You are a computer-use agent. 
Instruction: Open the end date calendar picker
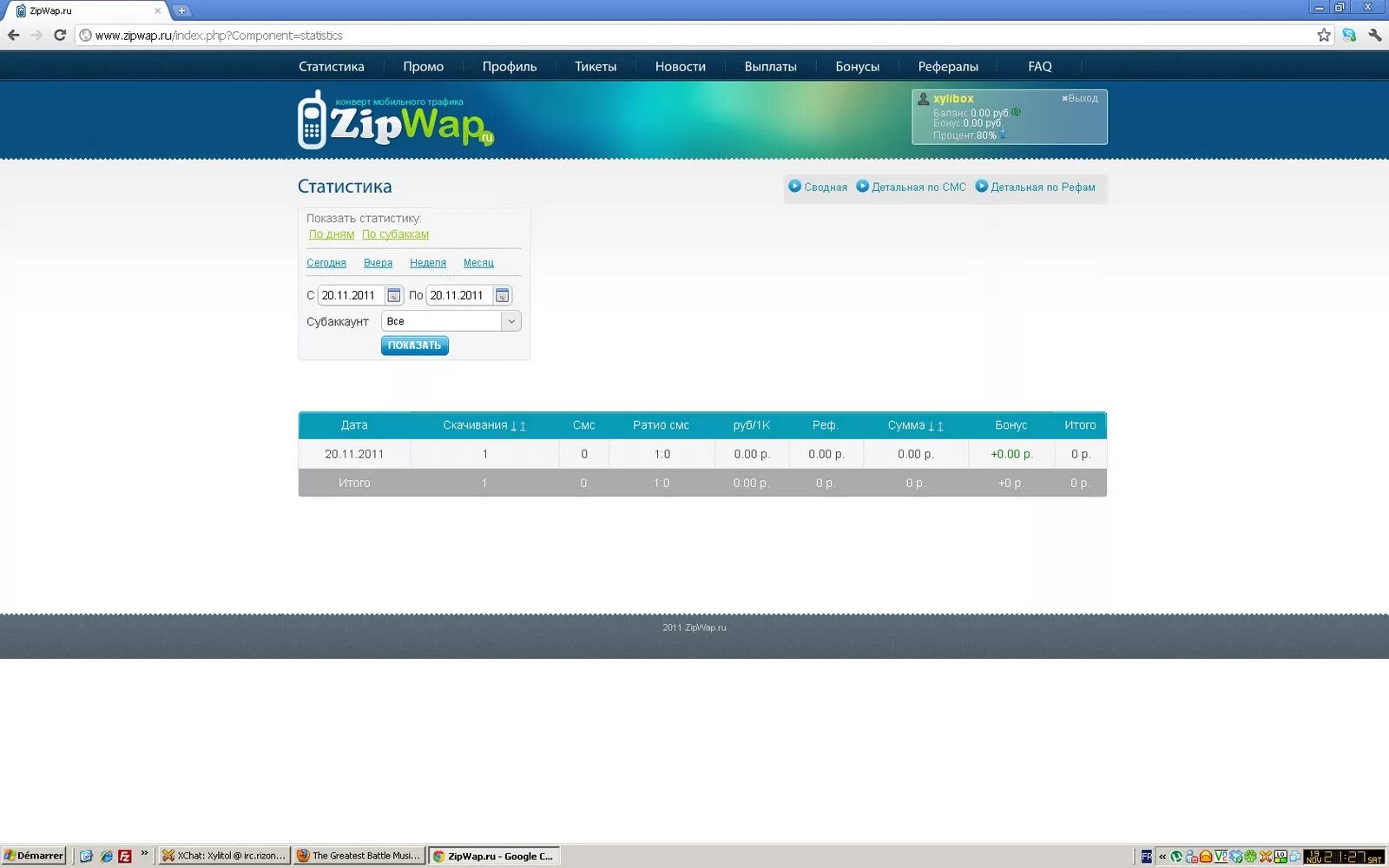(502, 295)
